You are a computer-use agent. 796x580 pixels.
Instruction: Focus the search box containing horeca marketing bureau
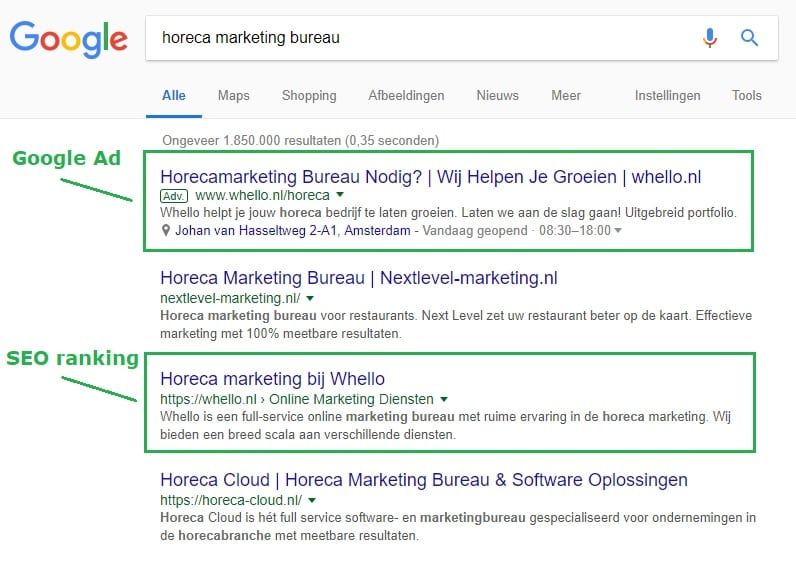[461, 38]
